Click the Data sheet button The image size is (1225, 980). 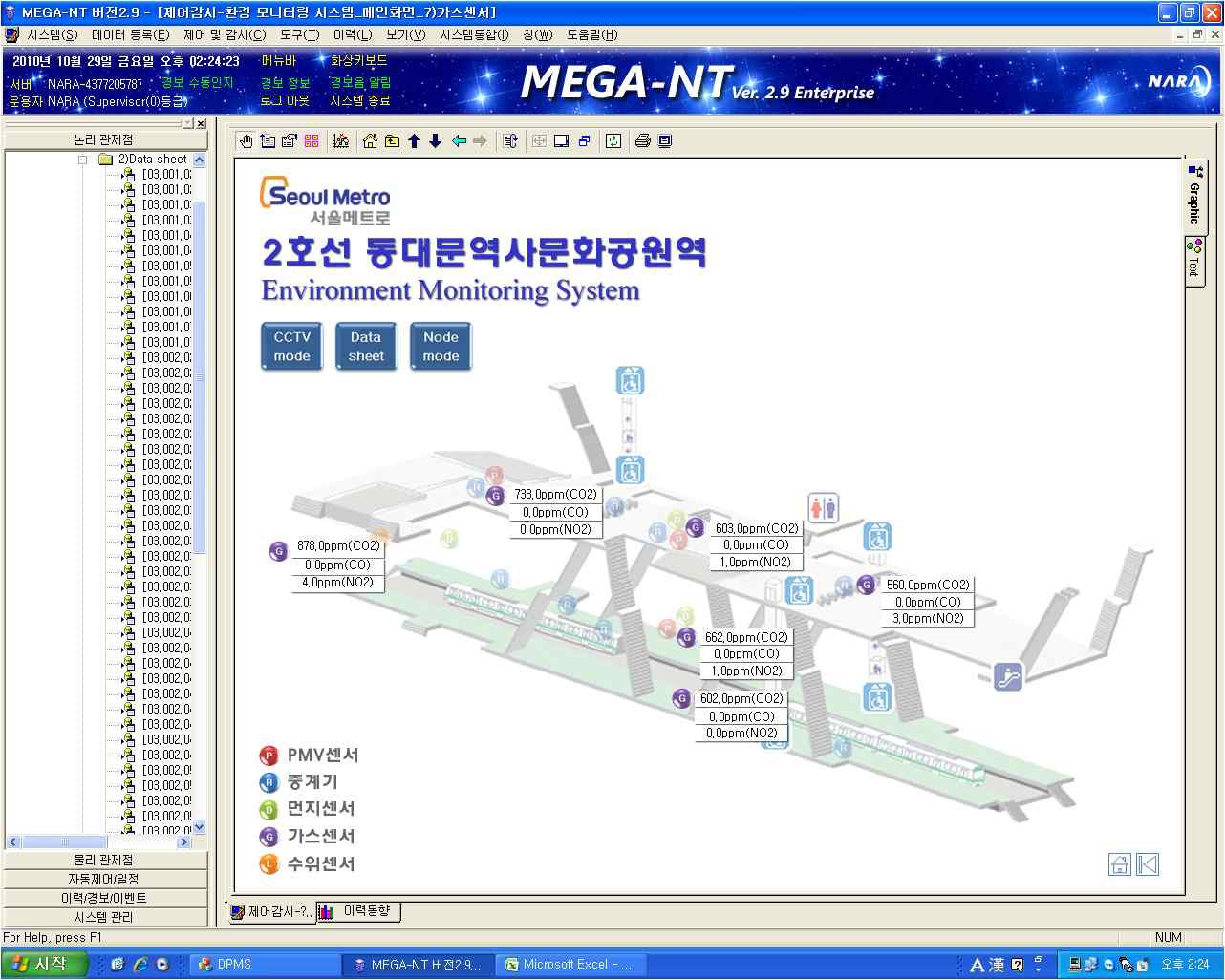[366, 346]
